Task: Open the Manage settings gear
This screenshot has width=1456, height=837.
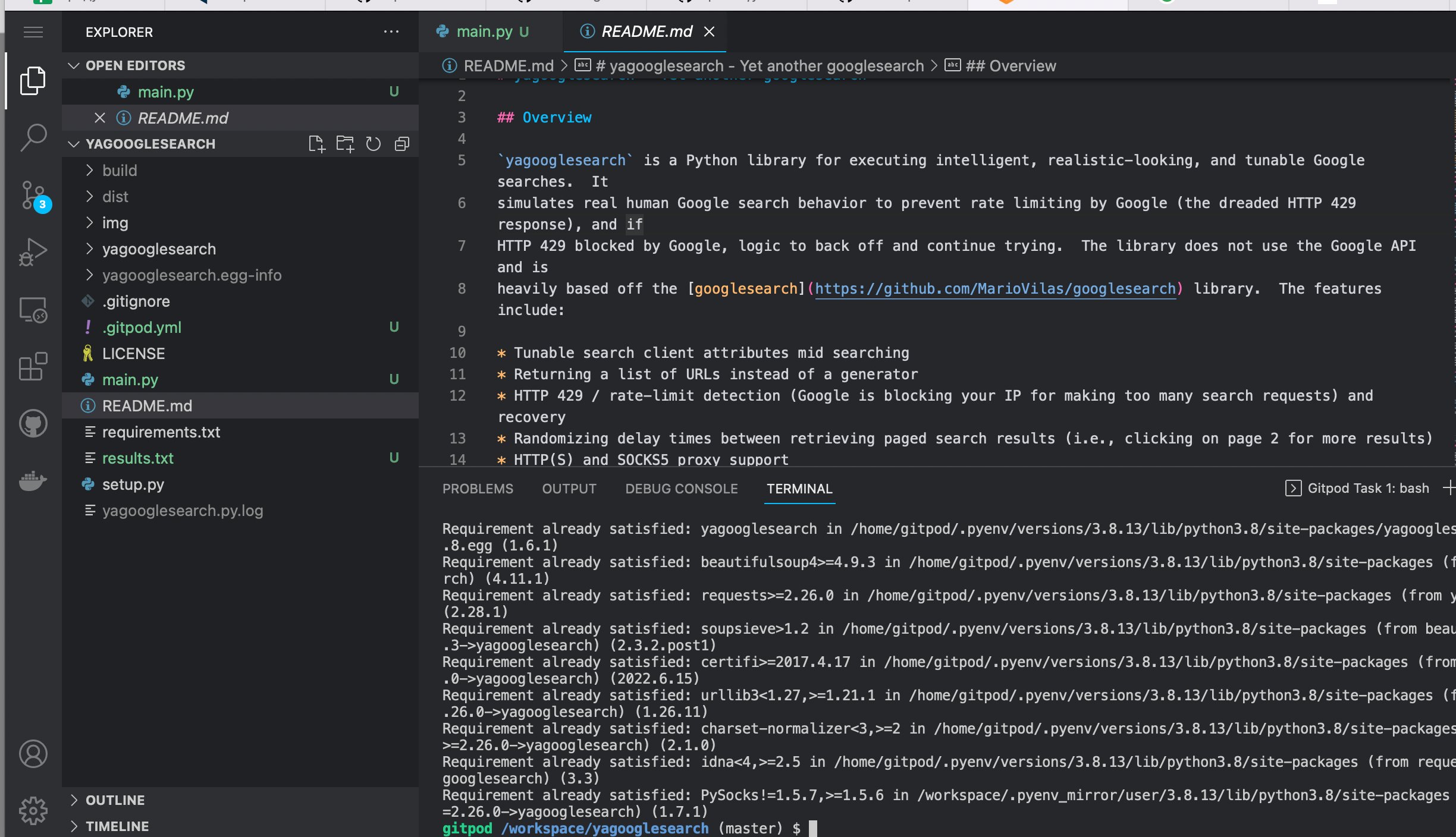Action: pos(33,811)
